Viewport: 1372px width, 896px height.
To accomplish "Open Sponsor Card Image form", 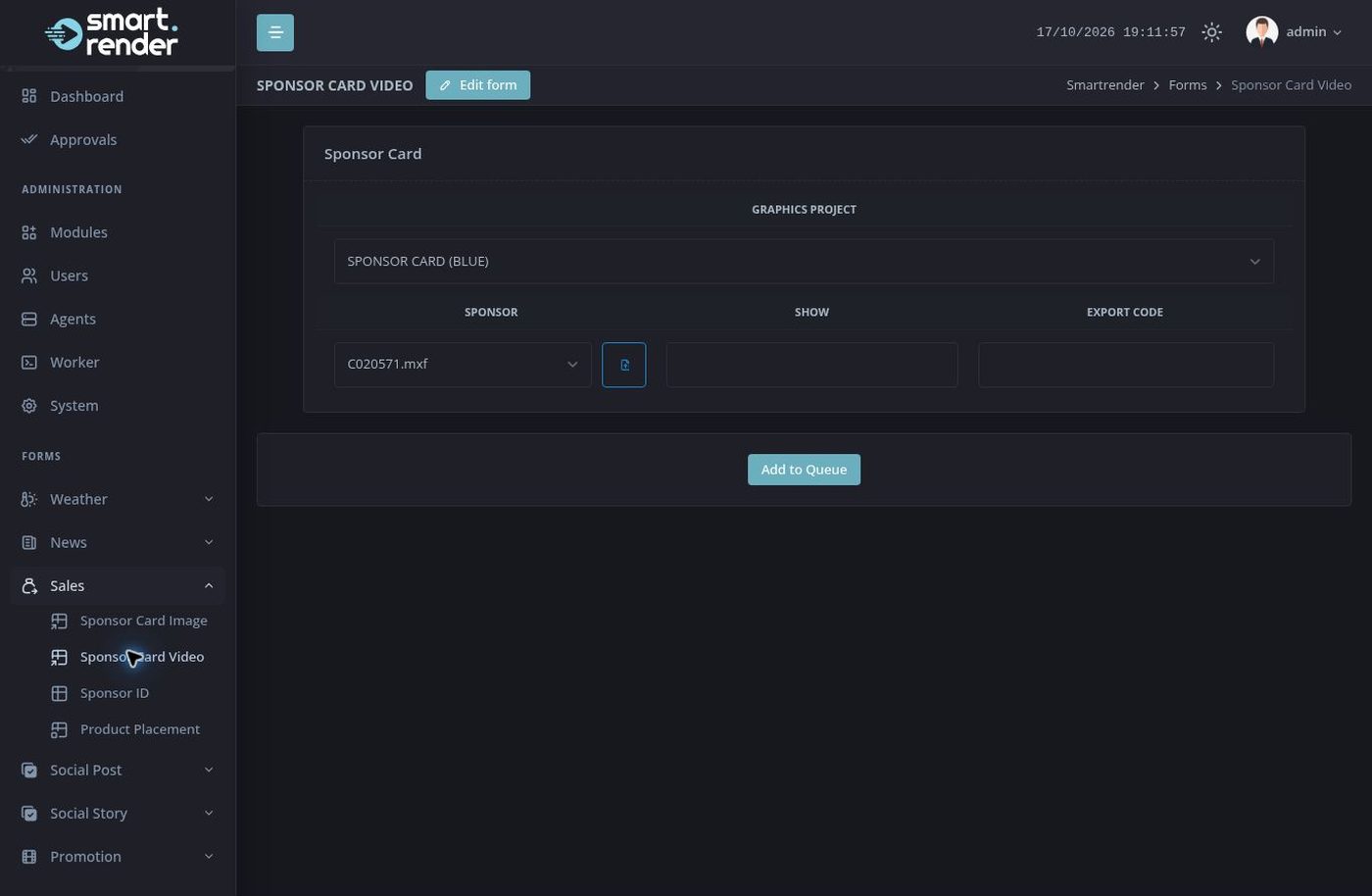I will tap(144, 621).
